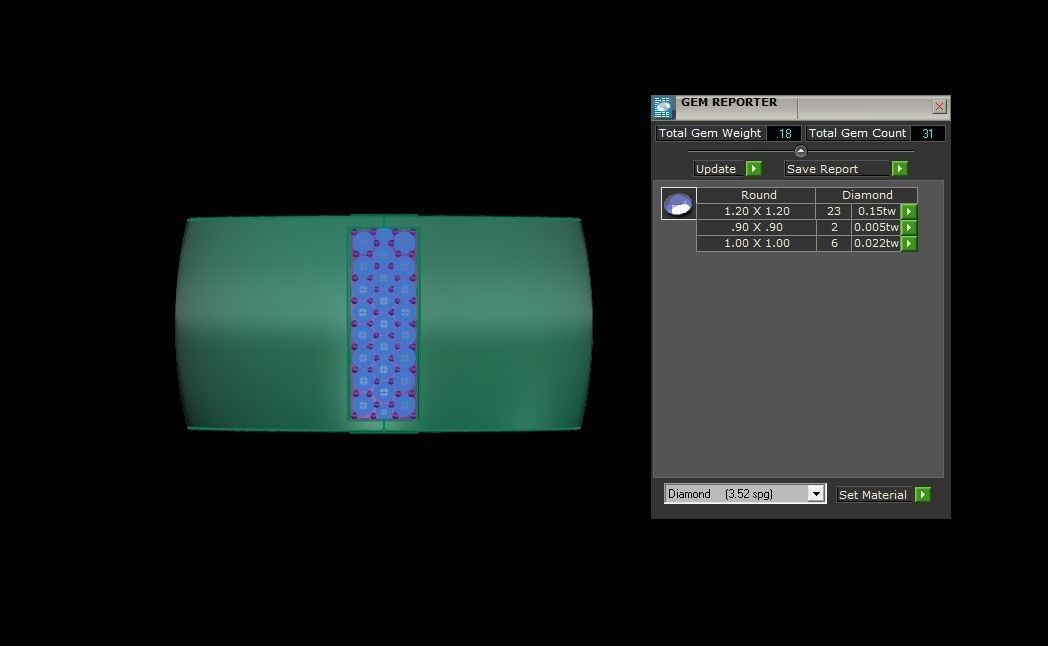Close the Gem Reporter panel
The image size is (1048, 646).
pyautogui.click(x=939, y=106)
